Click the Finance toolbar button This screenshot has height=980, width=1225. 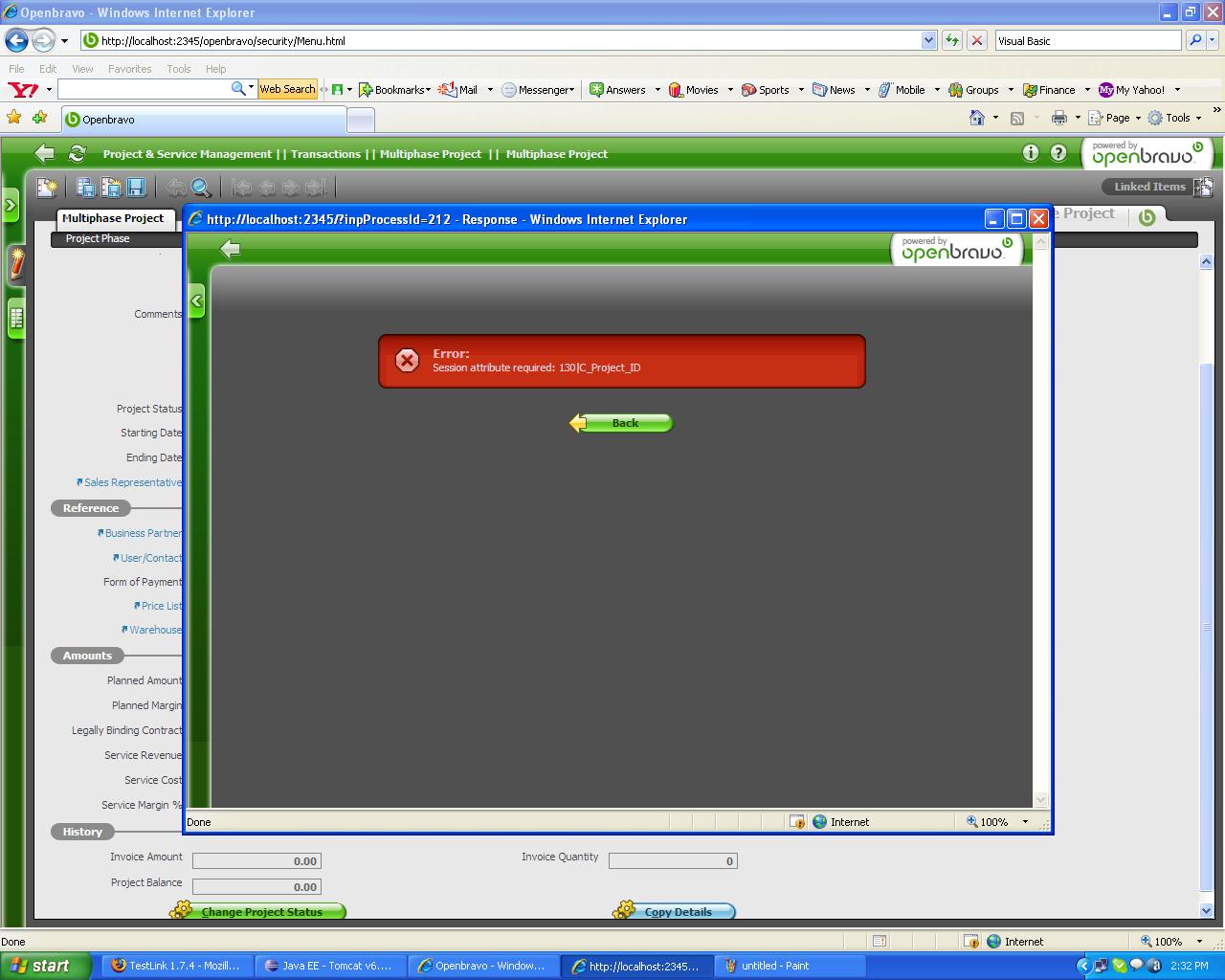[1050, 90]
